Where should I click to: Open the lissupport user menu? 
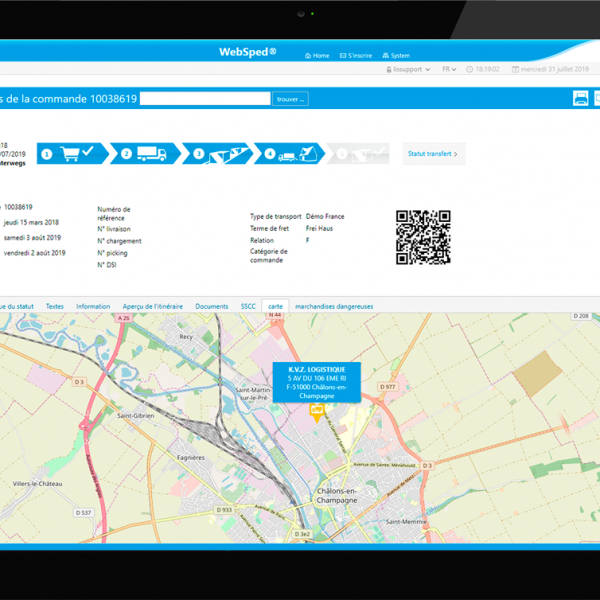[x=408, y=70]
